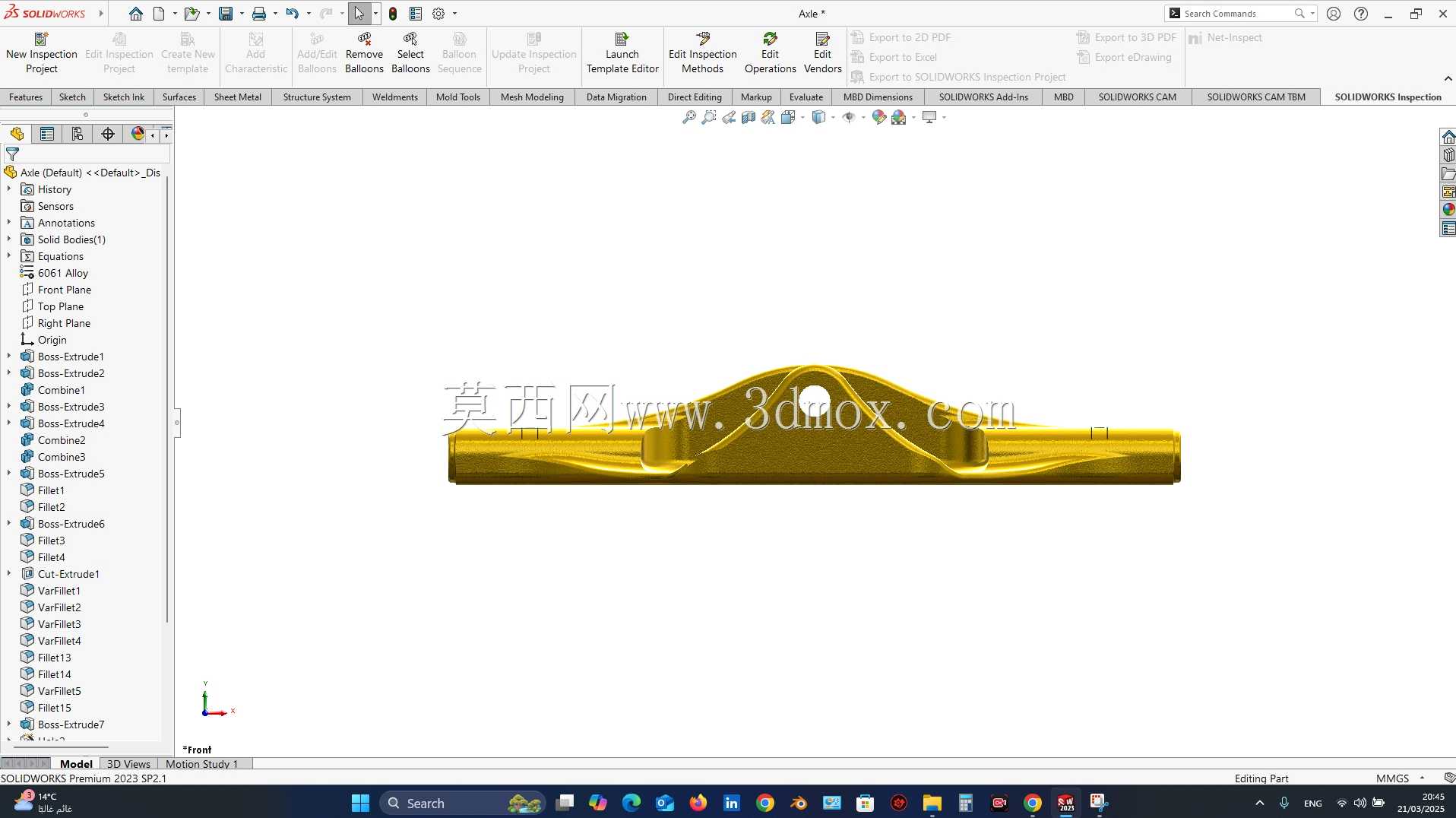This screenshot has height=818, width=1456.
Task: Click the Rebuild traffic light icon
Action: [393, 14]
